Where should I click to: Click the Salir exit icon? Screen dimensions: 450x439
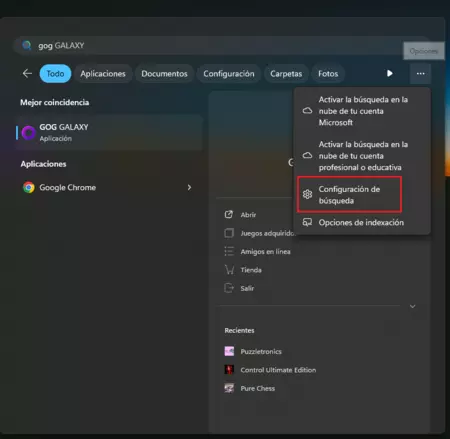pyautogui.click(x=229, y=288)
